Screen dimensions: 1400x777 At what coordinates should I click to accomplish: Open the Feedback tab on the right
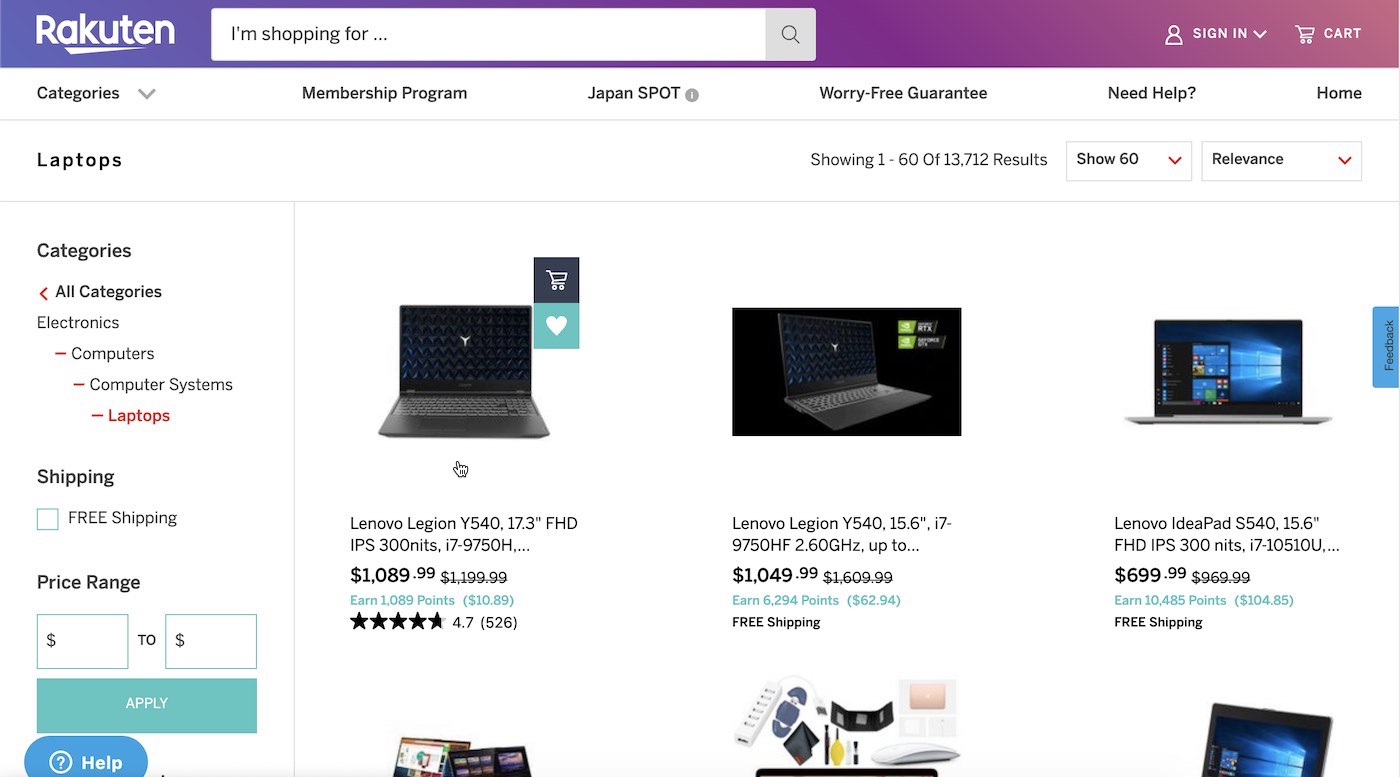[x=1388, y=346]
